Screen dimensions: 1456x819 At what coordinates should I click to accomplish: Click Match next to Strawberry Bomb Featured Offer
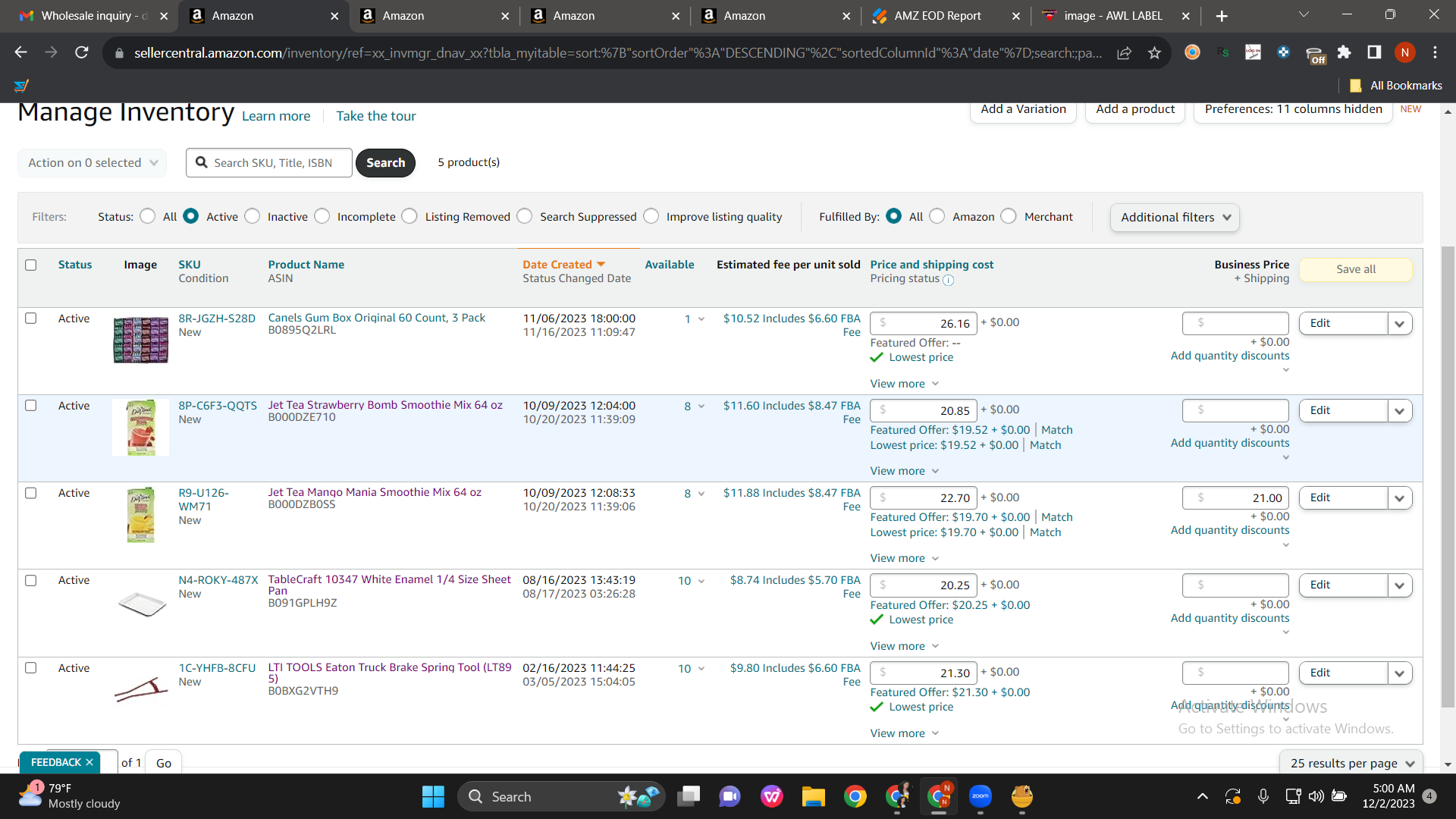[x=1057, y=430]
